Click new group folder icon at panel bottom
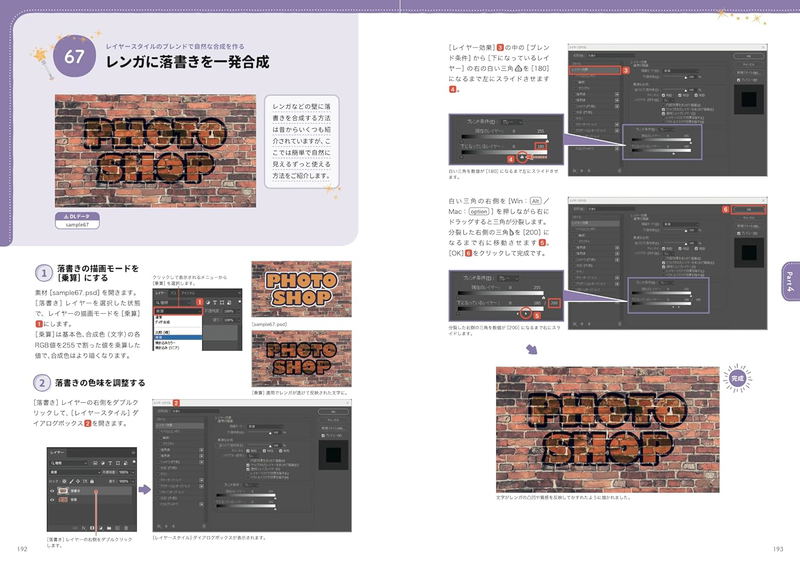Screen dimensions: 800x565 pos(109,528)
